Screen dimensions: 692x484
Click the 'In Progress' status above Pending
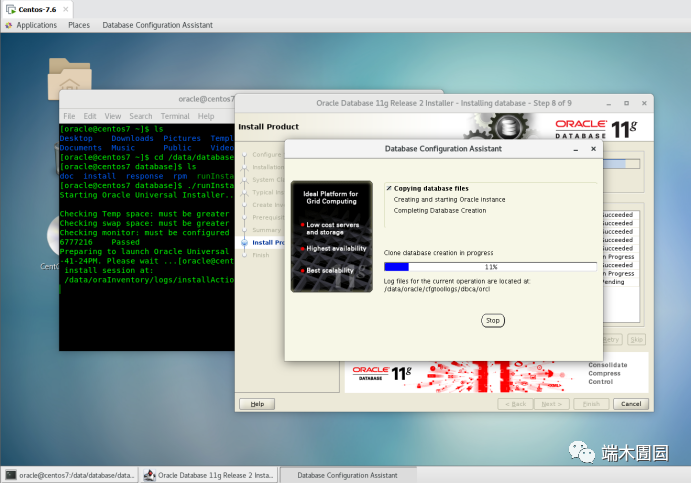click(x=619, y=274)
